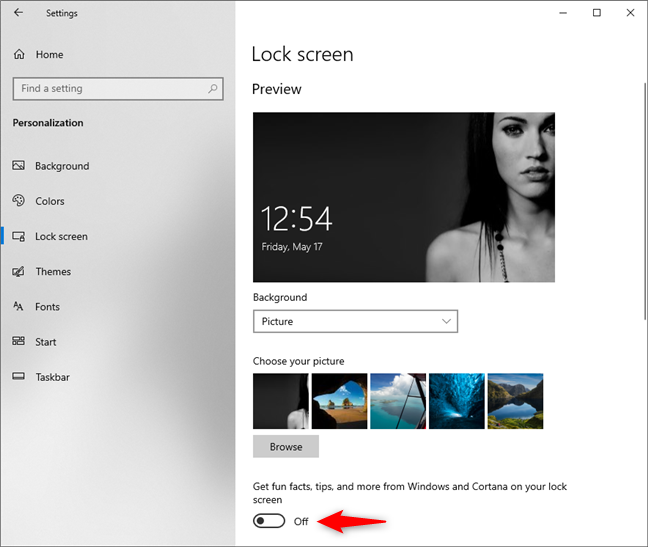Viewport: 648px width, 547px height.
Task: Click the lock screen preview image
Action: (x=404, y=197)
